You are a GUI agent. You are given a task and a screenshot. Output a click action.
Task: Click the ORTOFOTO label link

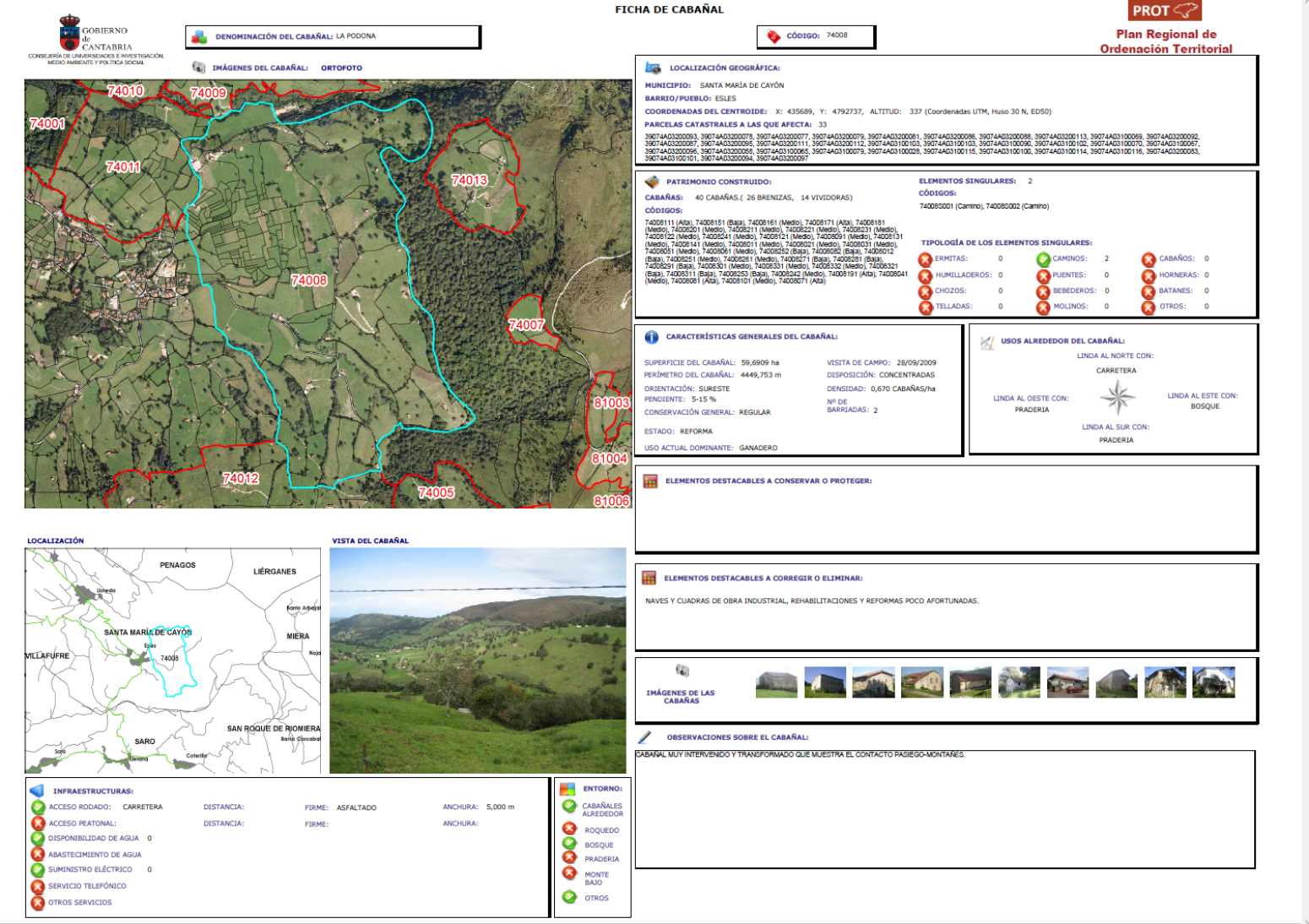click(x=341, y=68)
